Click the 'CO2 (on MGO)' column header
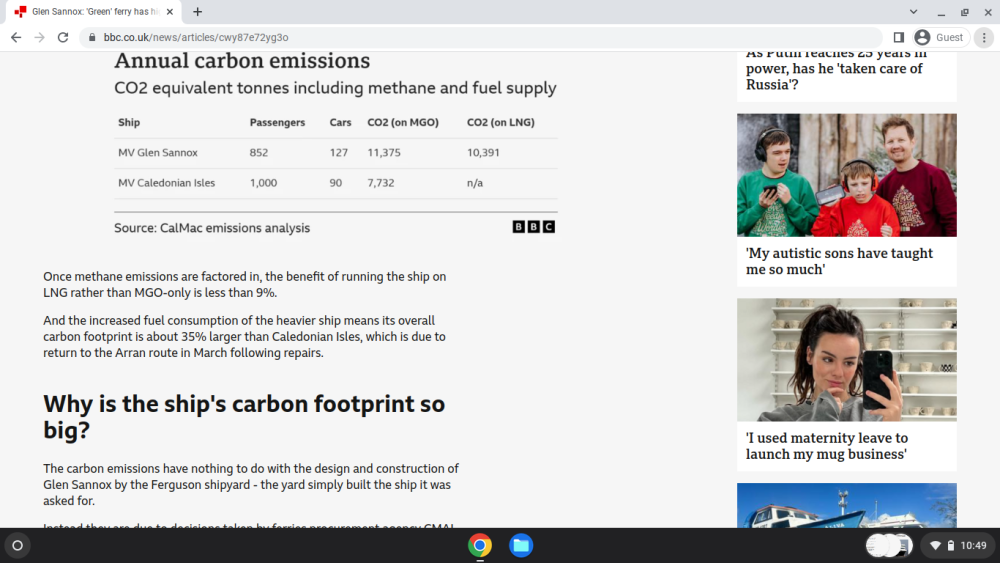This screenshot has height=563, width=1000. coord(403,122)
